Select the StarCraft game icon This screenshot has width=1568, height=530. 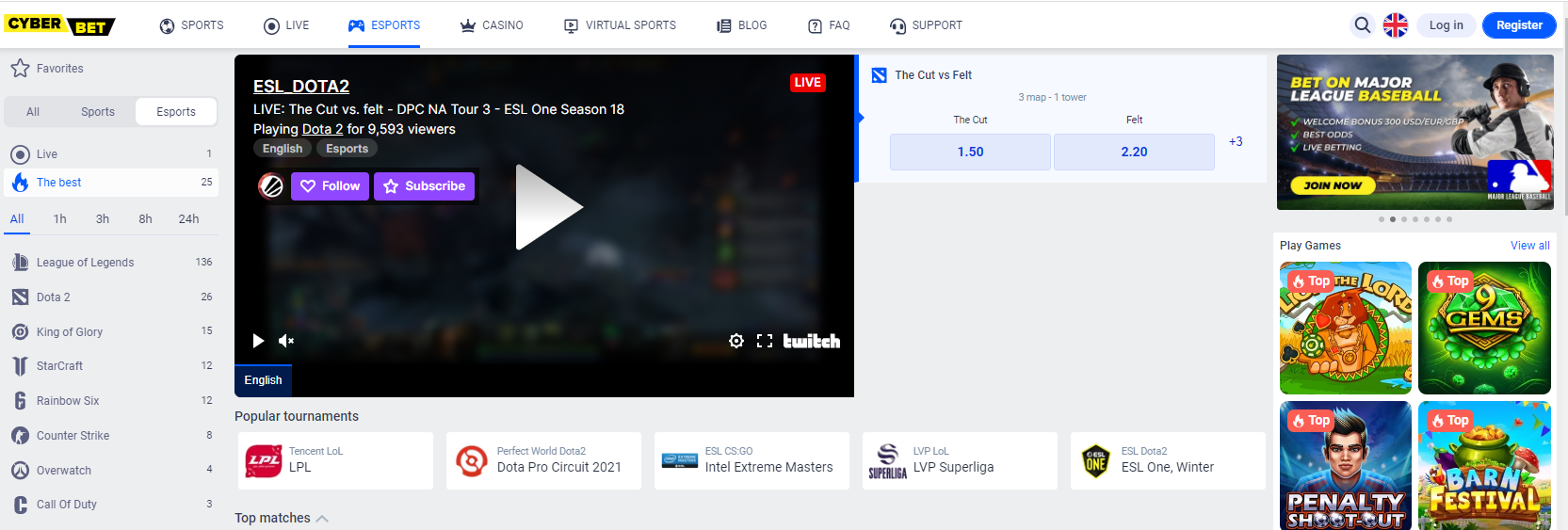(20, 366)
